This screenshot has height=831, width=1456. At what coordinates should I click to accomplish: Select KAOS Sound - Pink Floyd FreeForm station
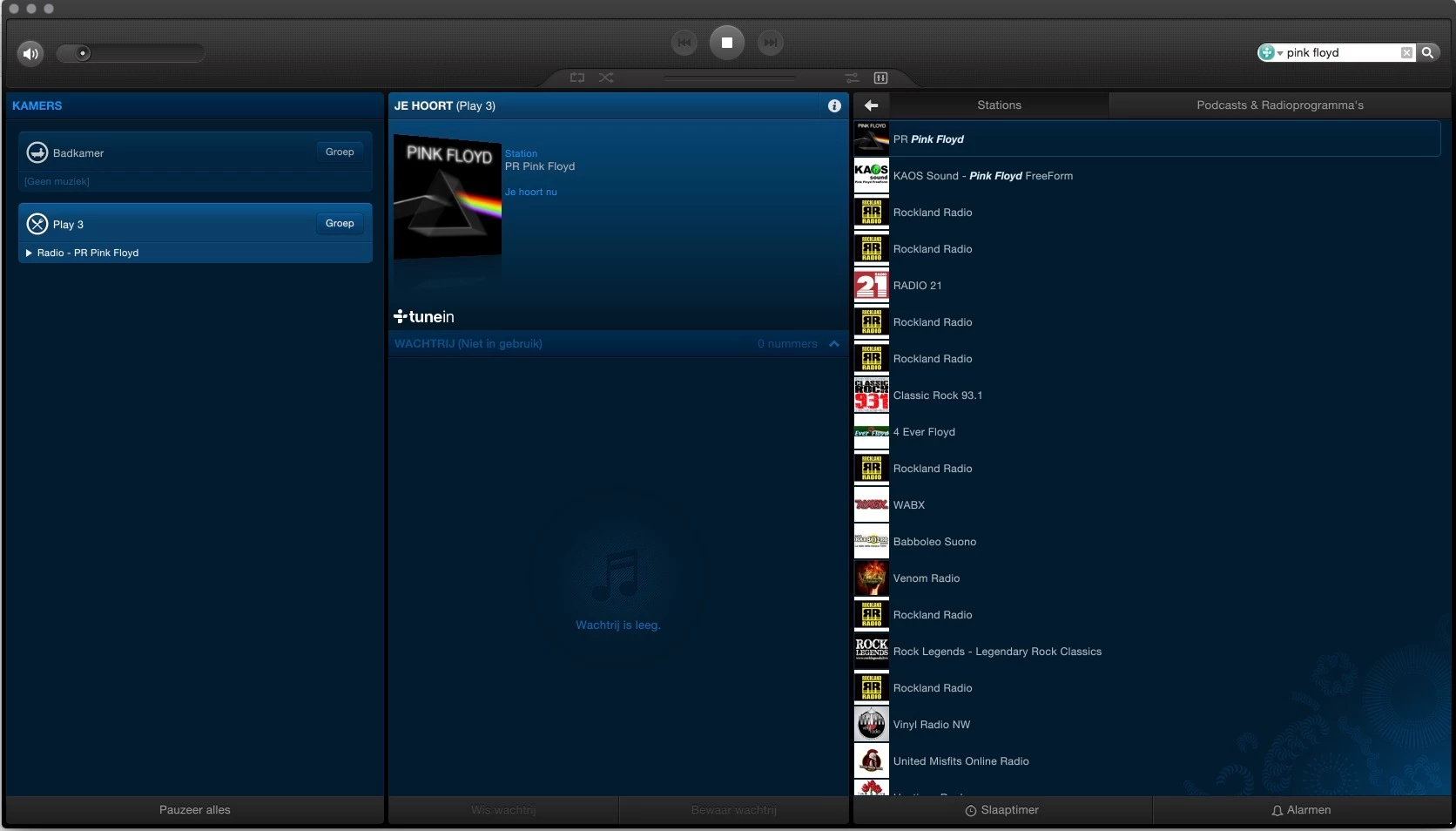(1147, 176)
